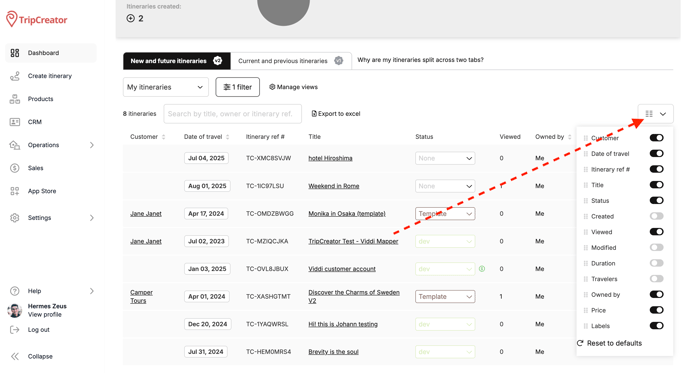This screenshot has width=688, height=373.
Task: Turn off the Owned by column toggle
Action: point(656,294)
